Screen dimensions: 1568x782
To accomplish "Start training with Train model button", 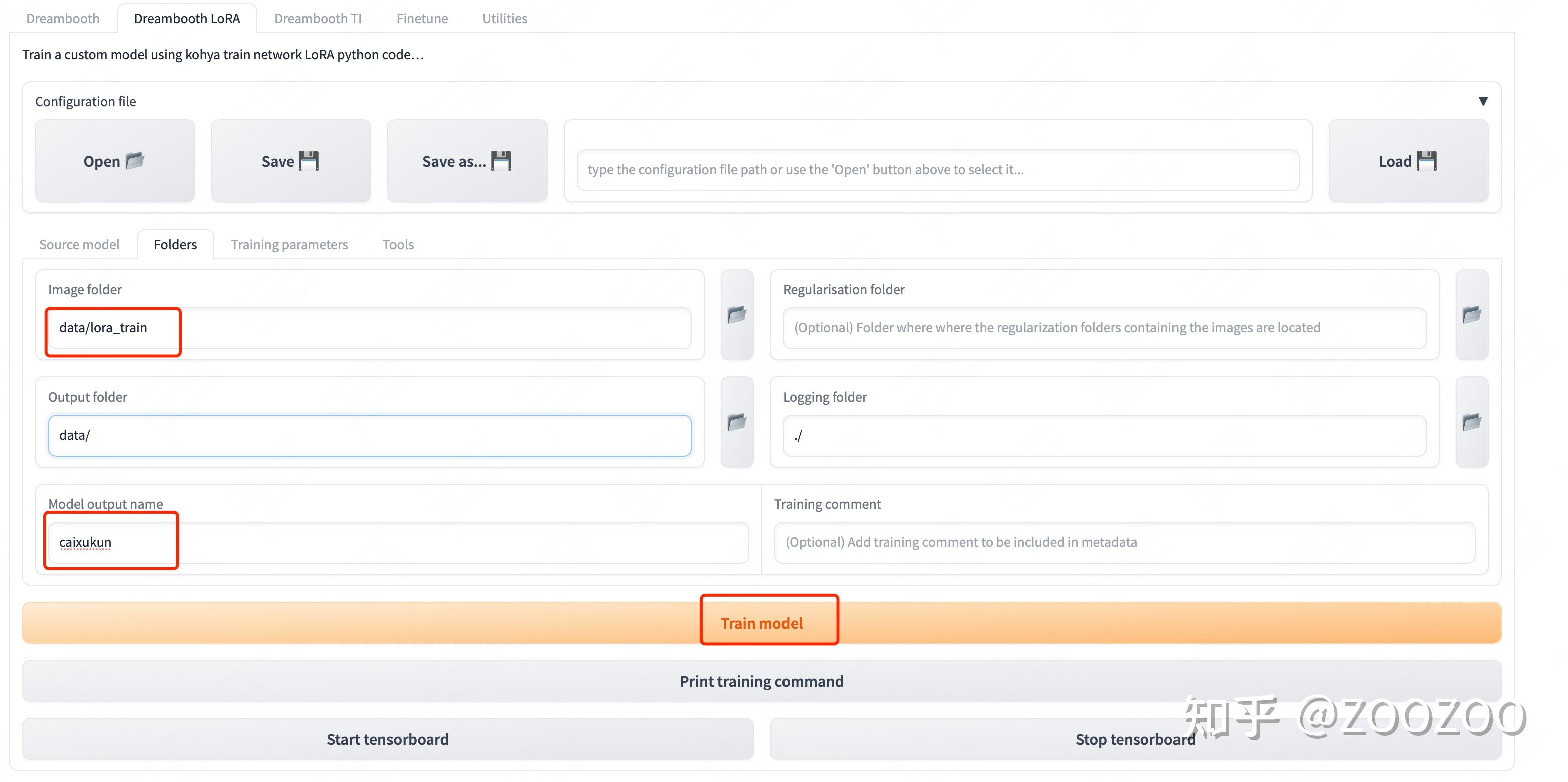I will tap(761, 623).
